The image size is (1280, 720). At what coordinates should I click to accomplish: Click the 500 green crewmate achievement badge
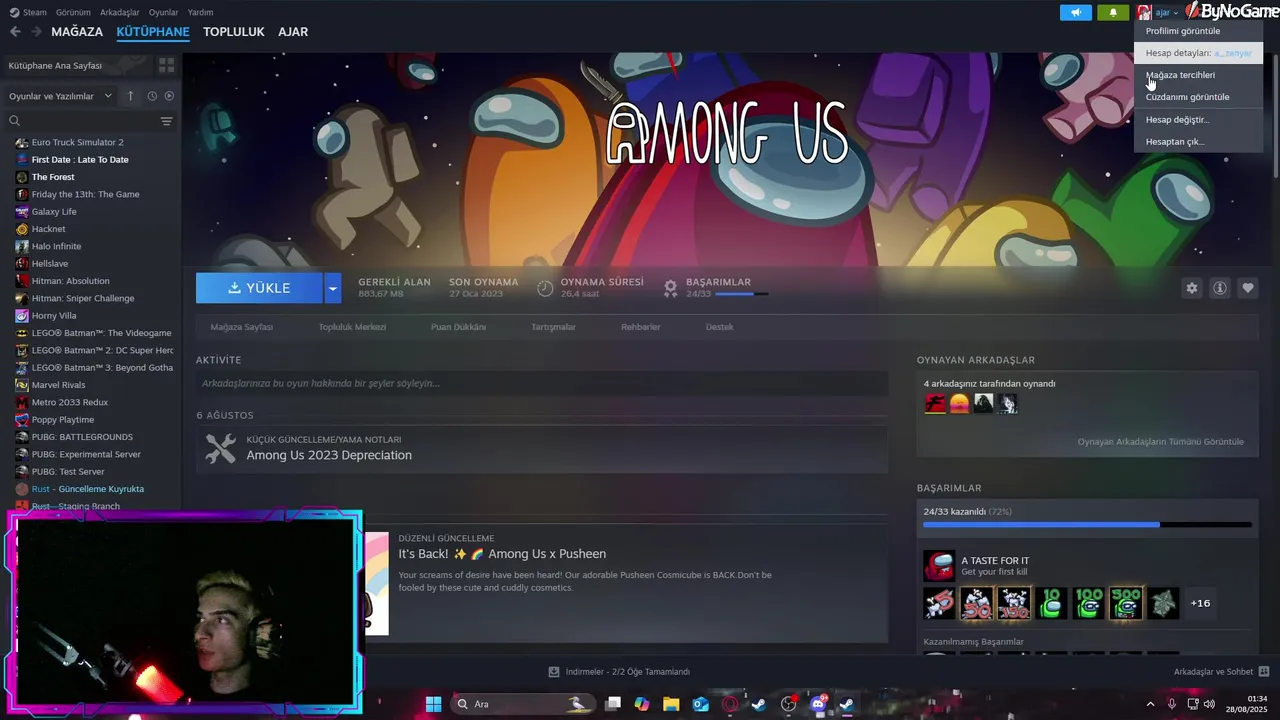pos(1126,603)
